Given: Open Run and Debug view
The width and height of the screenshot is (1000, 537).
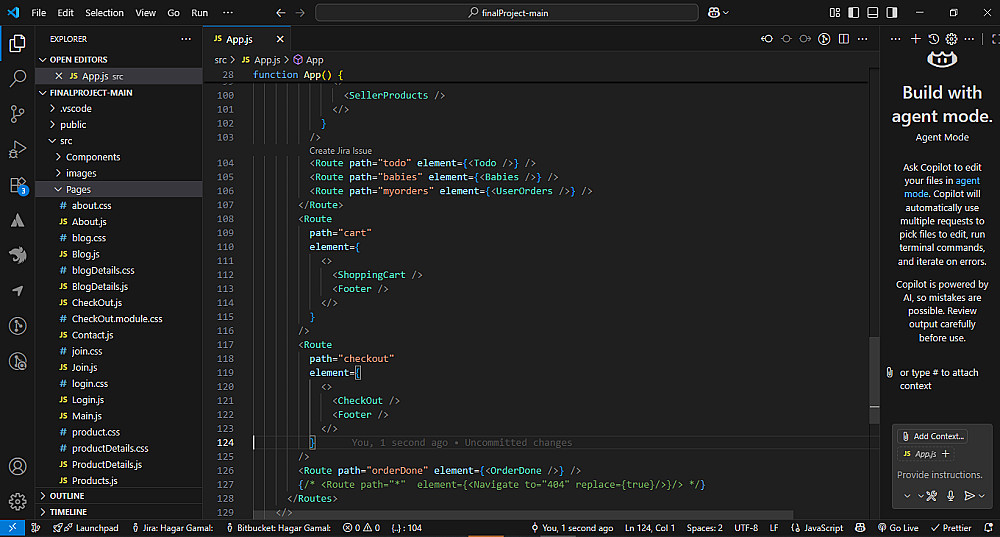Looking at the screenshot, I should pos(17,149).
